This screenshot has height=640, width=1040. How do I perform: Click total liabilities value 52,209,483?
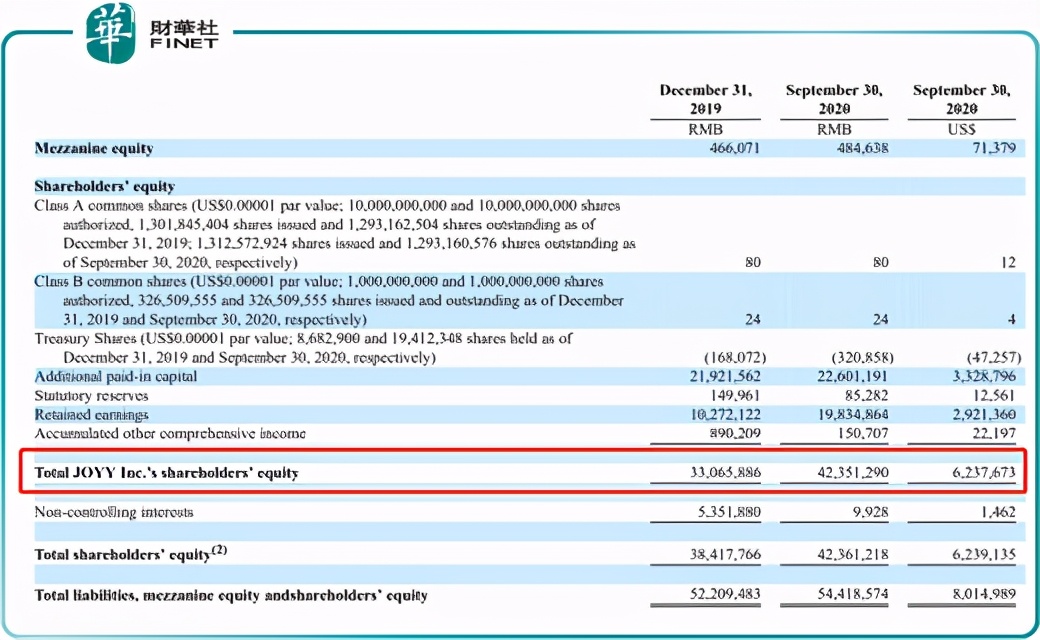pyautogui.click(x=725, y=594)
